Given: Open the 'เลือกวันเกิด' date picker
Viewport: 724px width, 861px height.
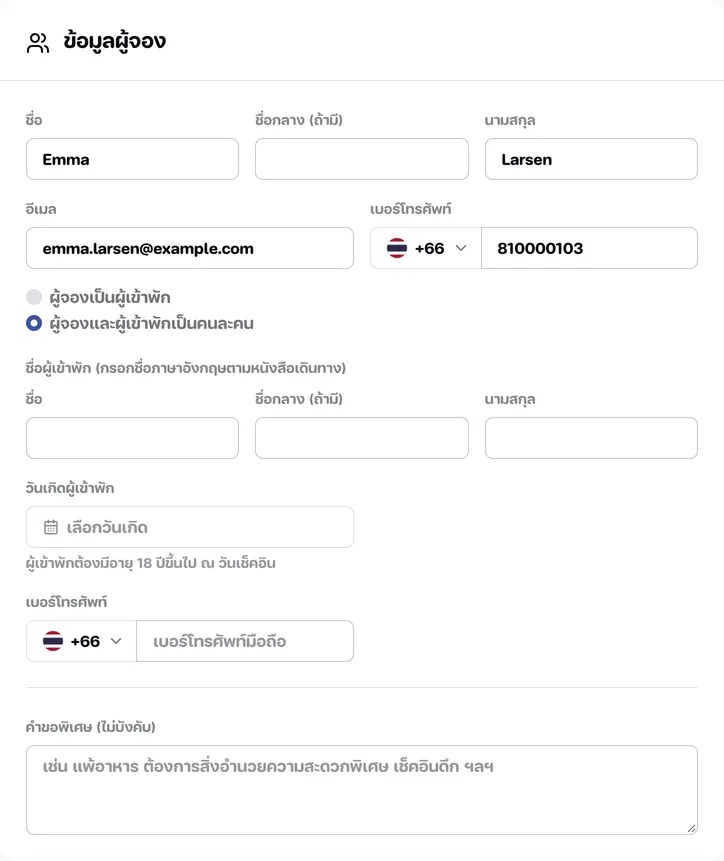Looking at the screenshot, I should click(190, 527).
